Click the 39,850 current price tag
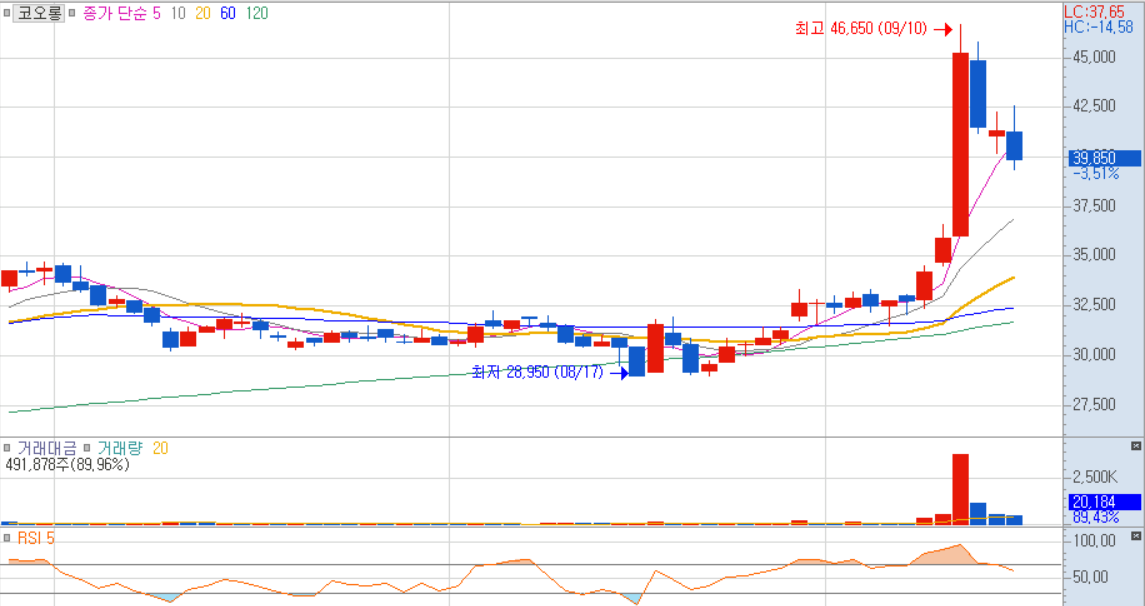Image resolution: width=1145 pixels, height=606 pixels. [1106, 158]
